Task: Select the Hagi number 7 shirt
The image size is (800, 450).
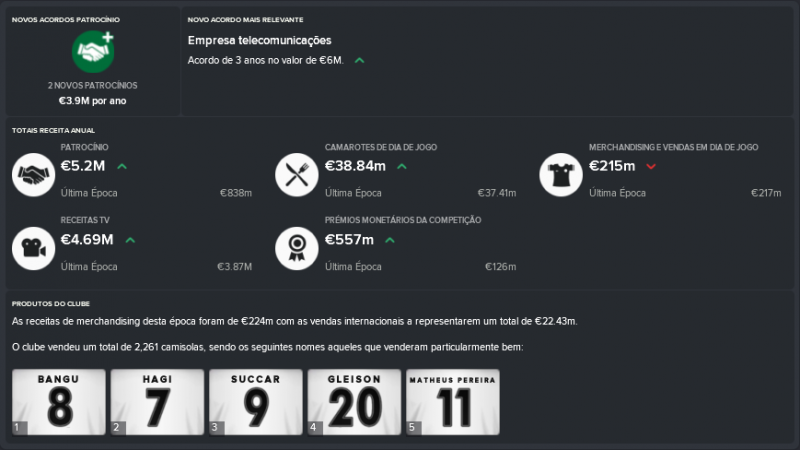Action: (157, 402)
